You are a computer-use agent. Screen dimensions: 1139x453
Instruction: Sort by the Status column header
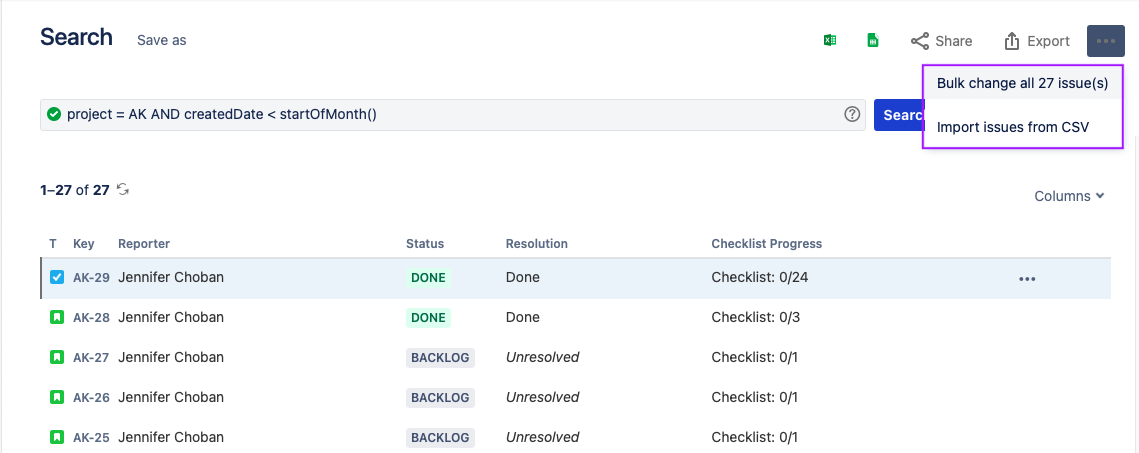[425, 243]
